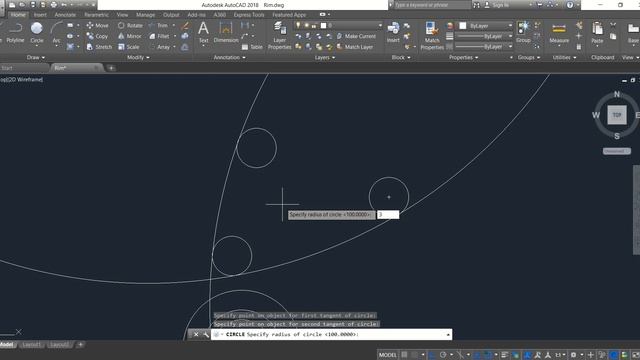Click the Match Properties tool
640x360 pixels.
pyautogui.click(x=432, y=36)
